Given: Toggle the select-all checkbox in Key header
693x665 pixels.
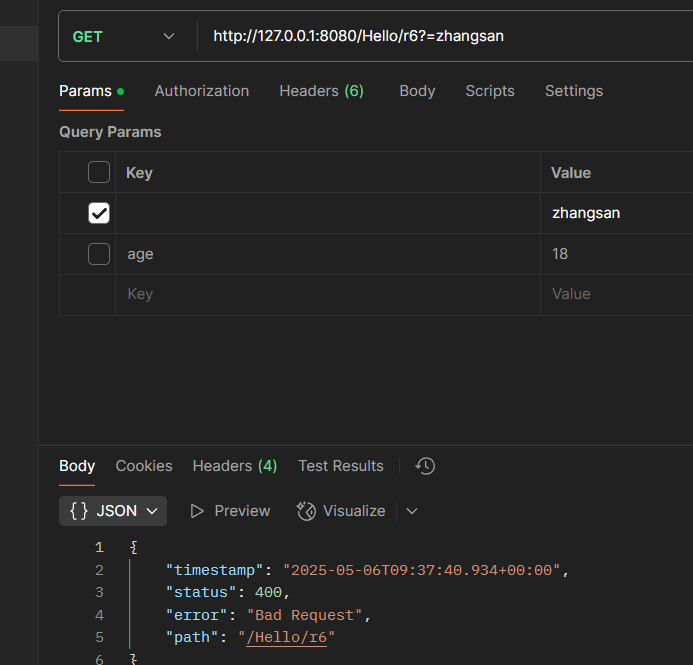Looking at the screenshot, I should point(99,172).
